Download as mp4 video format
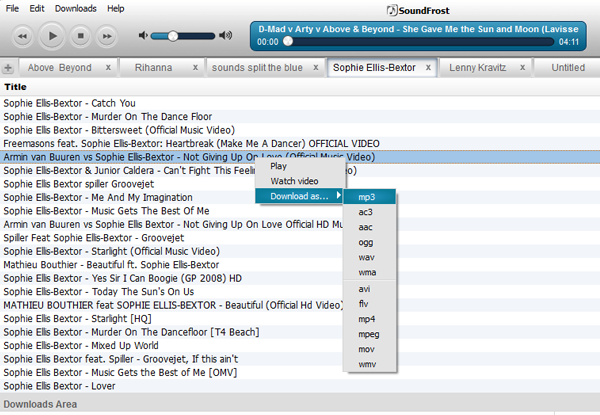The width and height of the screenshot is (600, 415). 370,319
